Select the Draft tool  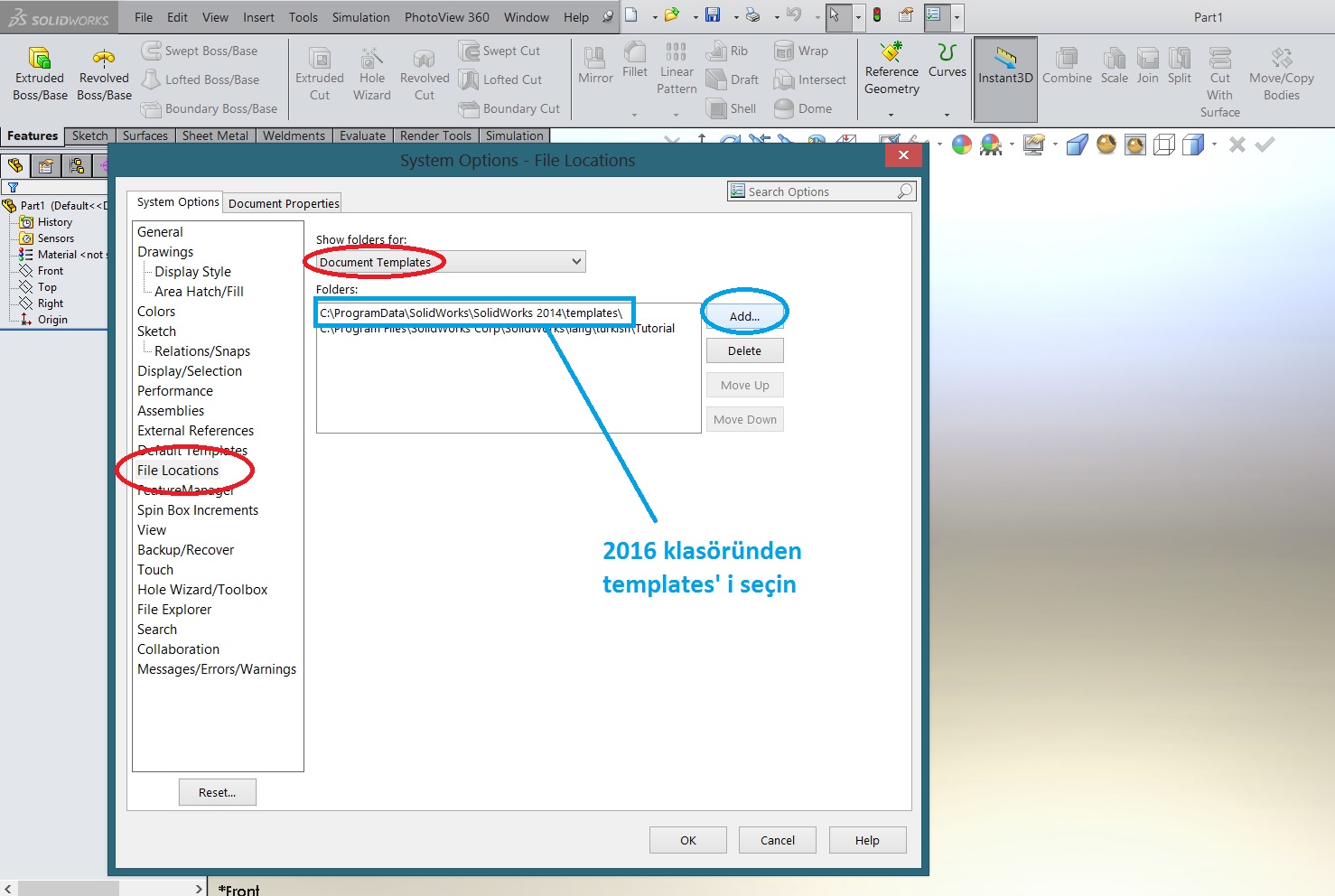(733, 80)
